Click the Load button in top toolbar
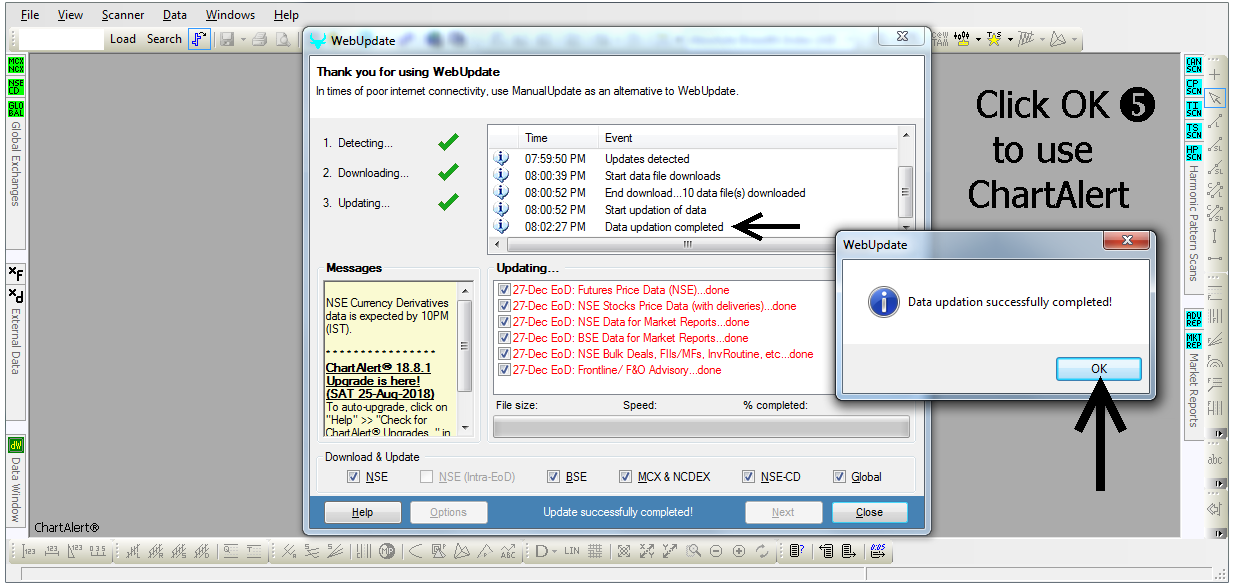This screenshot has width=1235, height=585. [x=123, y=39]
